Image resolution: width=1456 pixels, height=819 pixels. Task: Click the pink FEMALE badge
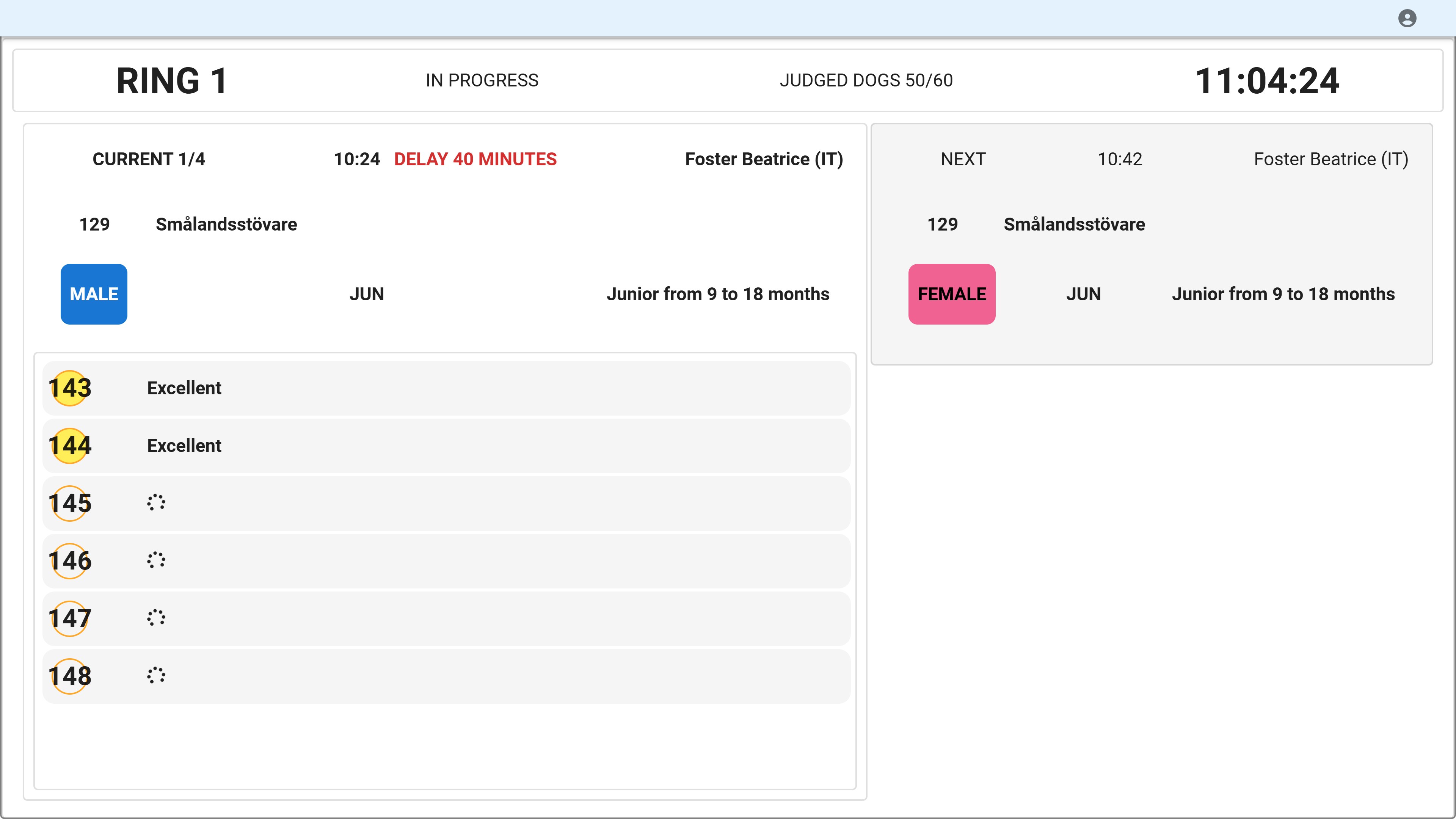952,294
